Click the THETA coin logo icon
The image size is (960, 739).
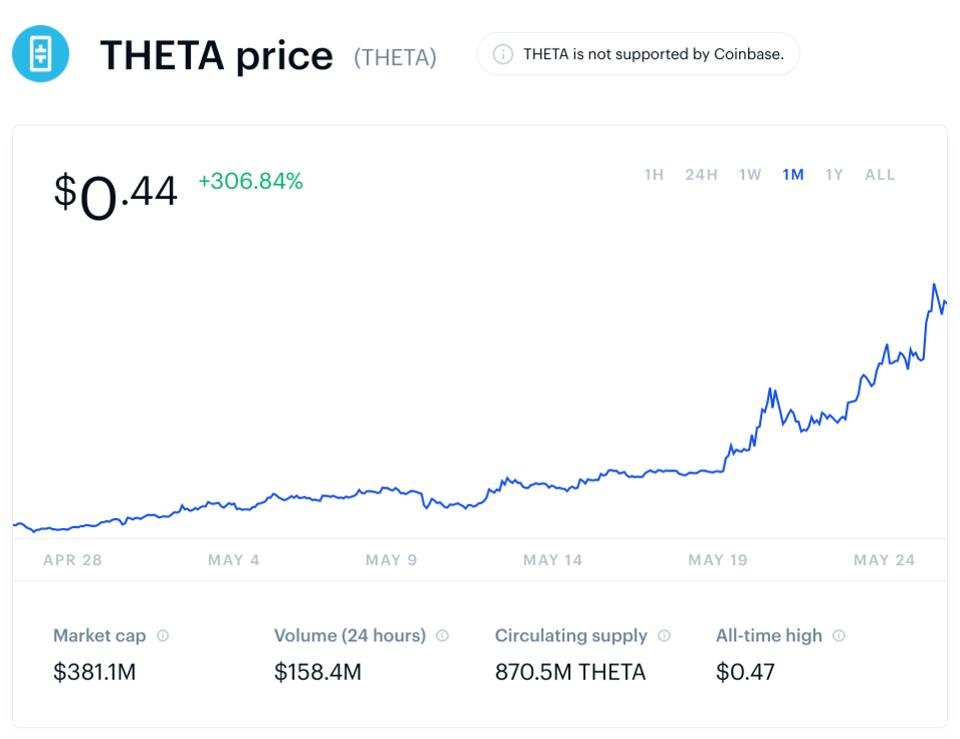(40, 54)
